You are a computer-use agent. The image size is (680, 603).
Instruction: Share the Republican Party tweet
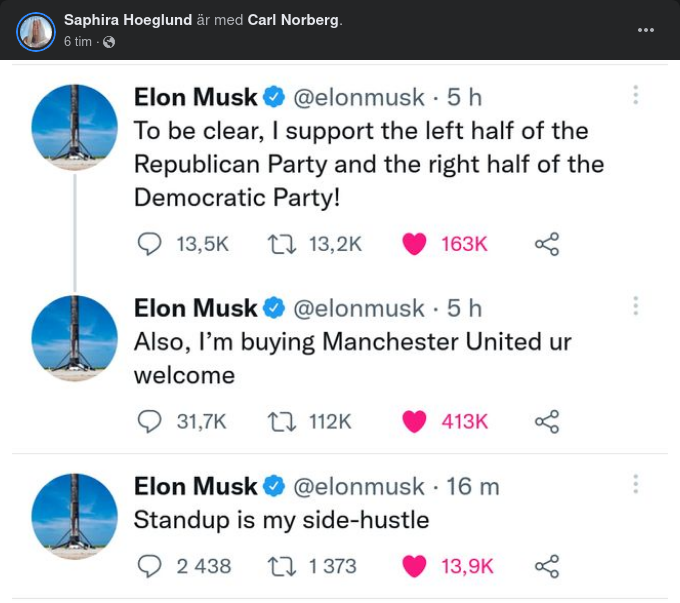point(547,243)
